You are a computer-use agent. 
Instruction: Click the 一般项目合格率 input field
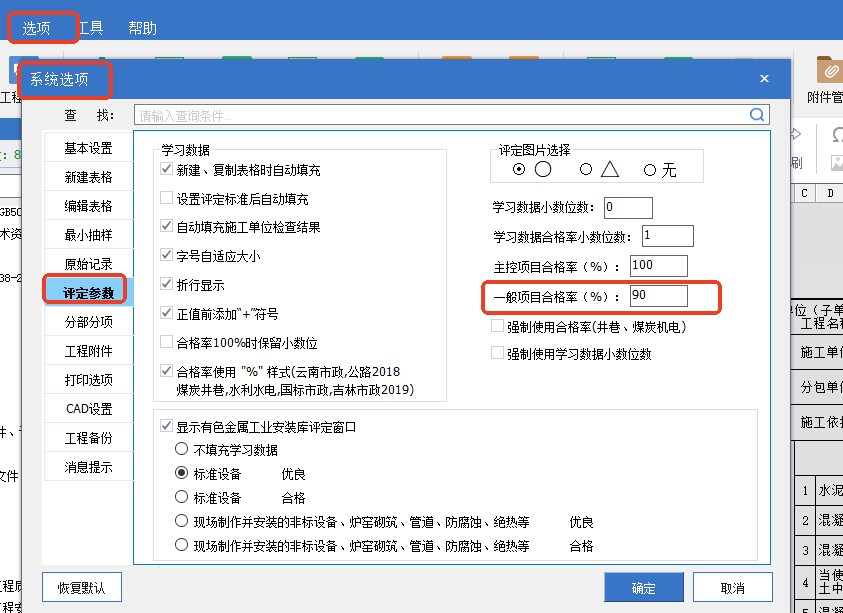pyautogui.click(x=658, y=296)
